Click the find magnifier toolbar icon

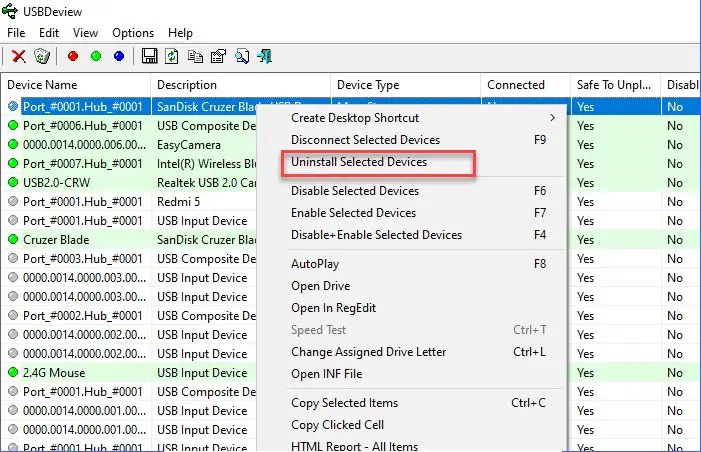pos(242,56)
